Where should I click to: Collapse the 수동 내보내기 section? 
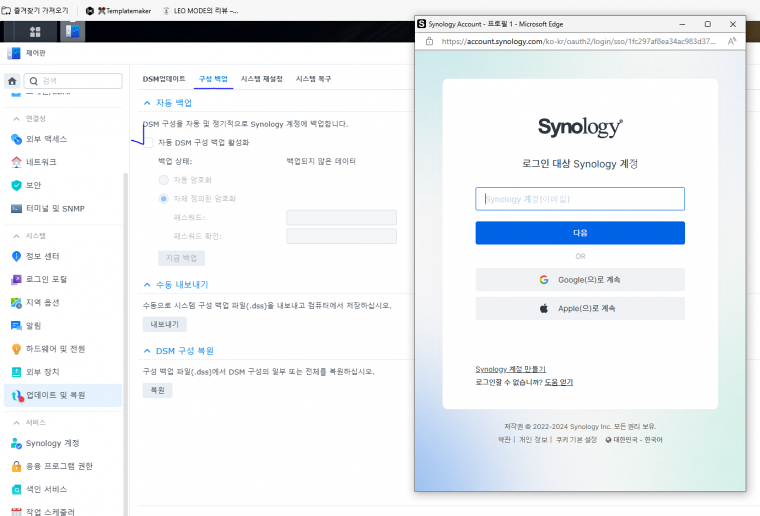click(147, 285)
